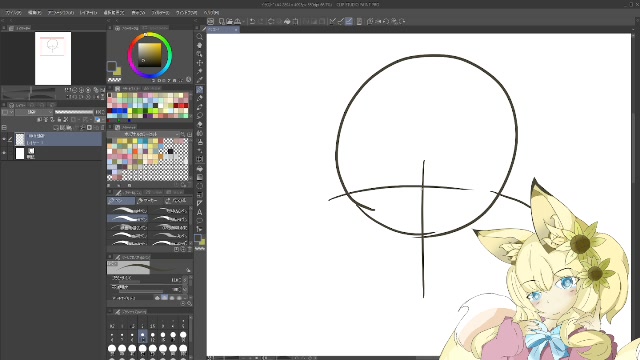Delete the selected layer with trash icon
The height and width of the screenshot is (360, 640).
[x=102, y=128]
